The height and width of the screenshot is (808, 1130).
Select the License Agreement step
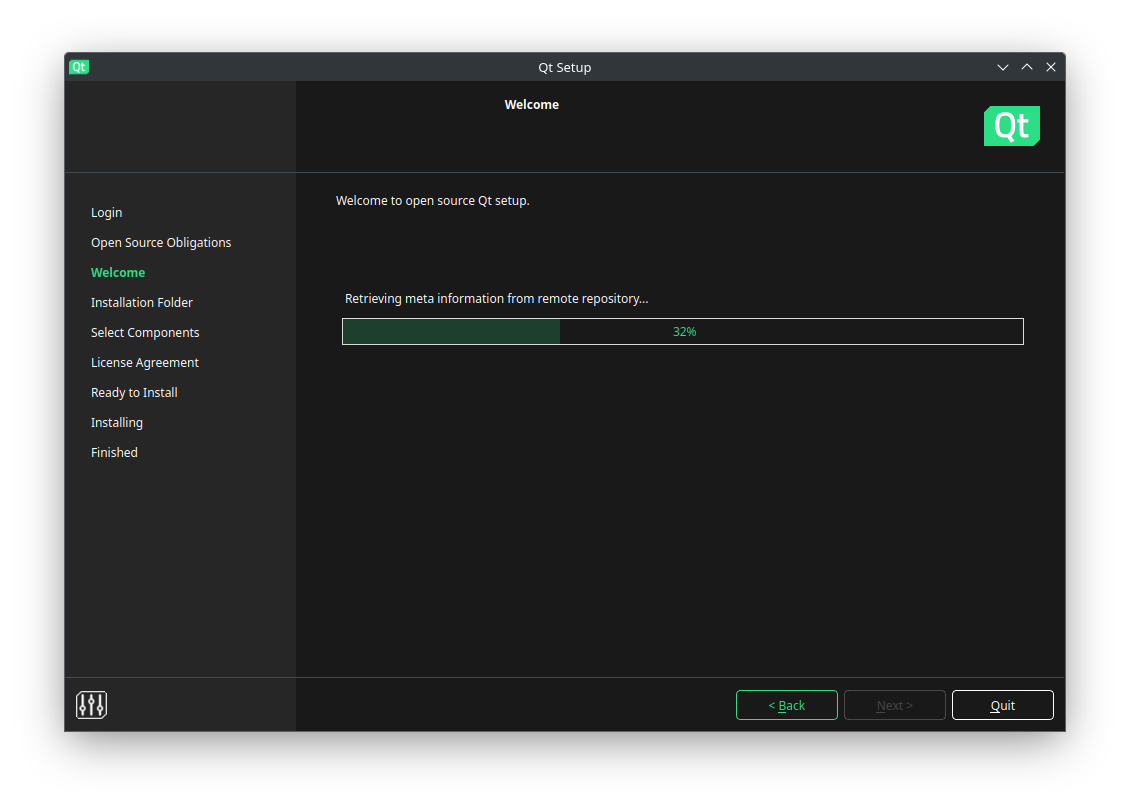(x=145, y=363)
